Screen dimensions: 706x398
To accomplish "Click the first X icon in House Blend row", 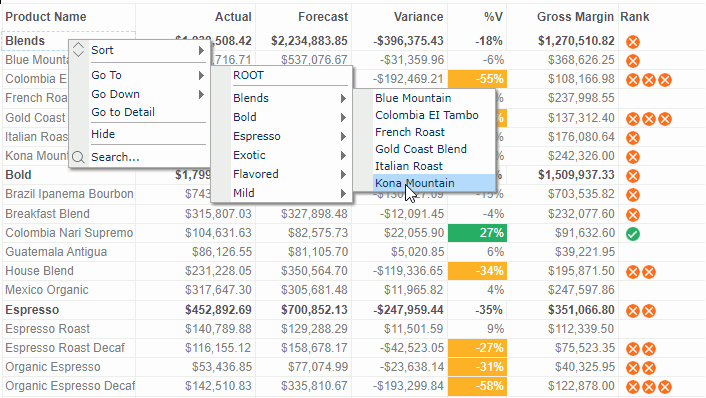I will click(x=633, y=272).
